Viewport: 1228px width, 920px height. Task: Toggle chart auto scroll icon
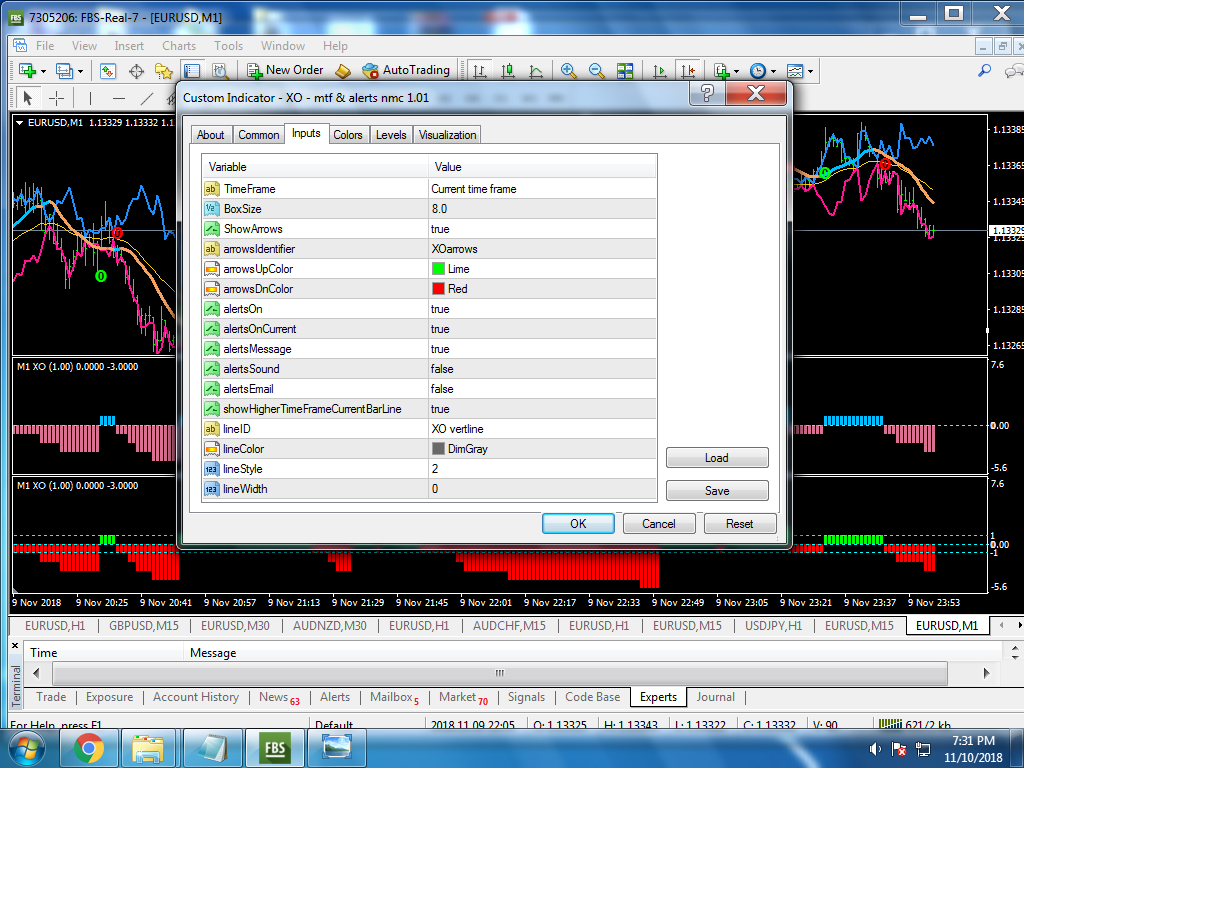659,71
